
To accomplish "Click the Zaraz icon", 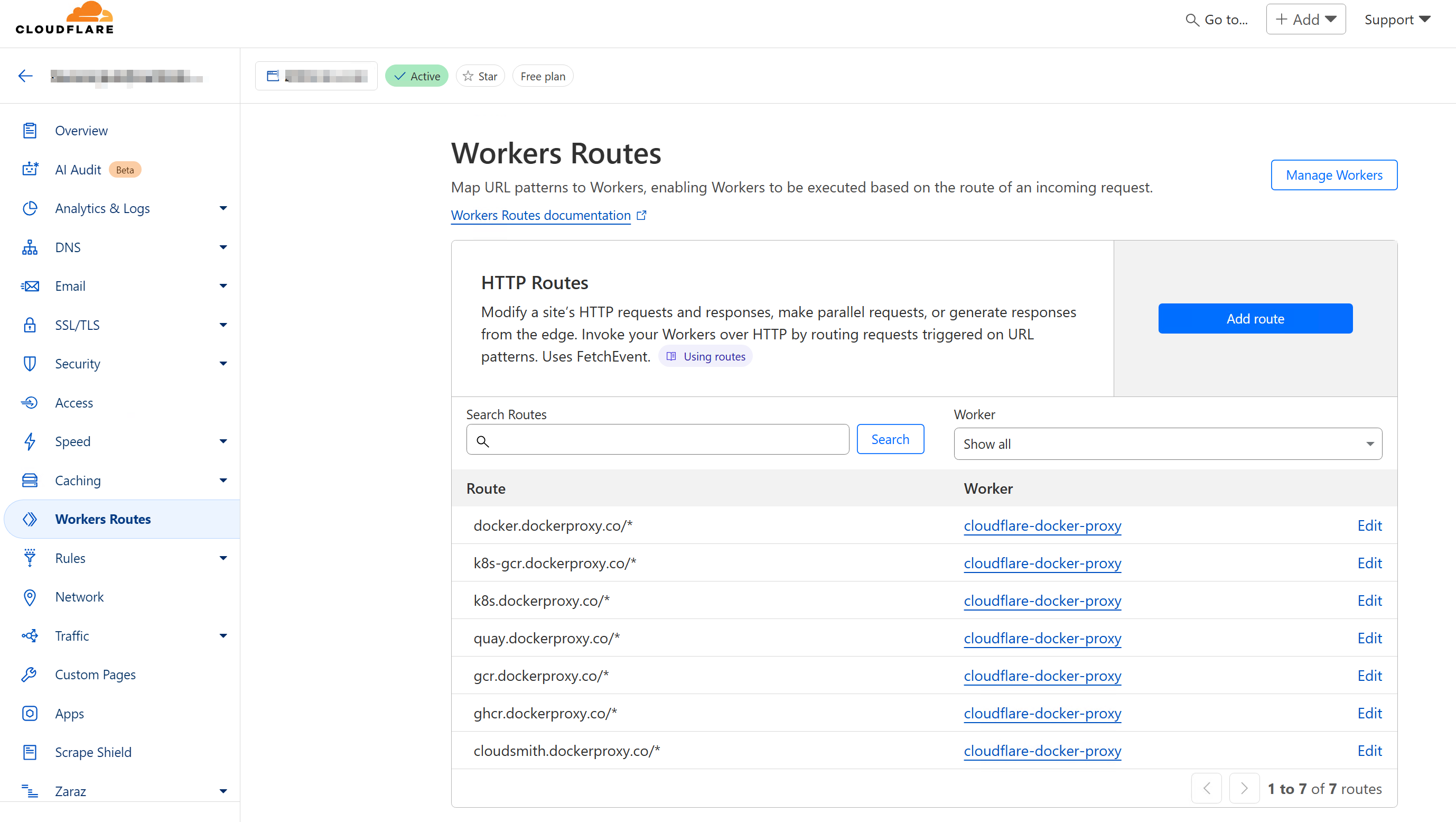I will pyautogui.click(x=30, y=791).
